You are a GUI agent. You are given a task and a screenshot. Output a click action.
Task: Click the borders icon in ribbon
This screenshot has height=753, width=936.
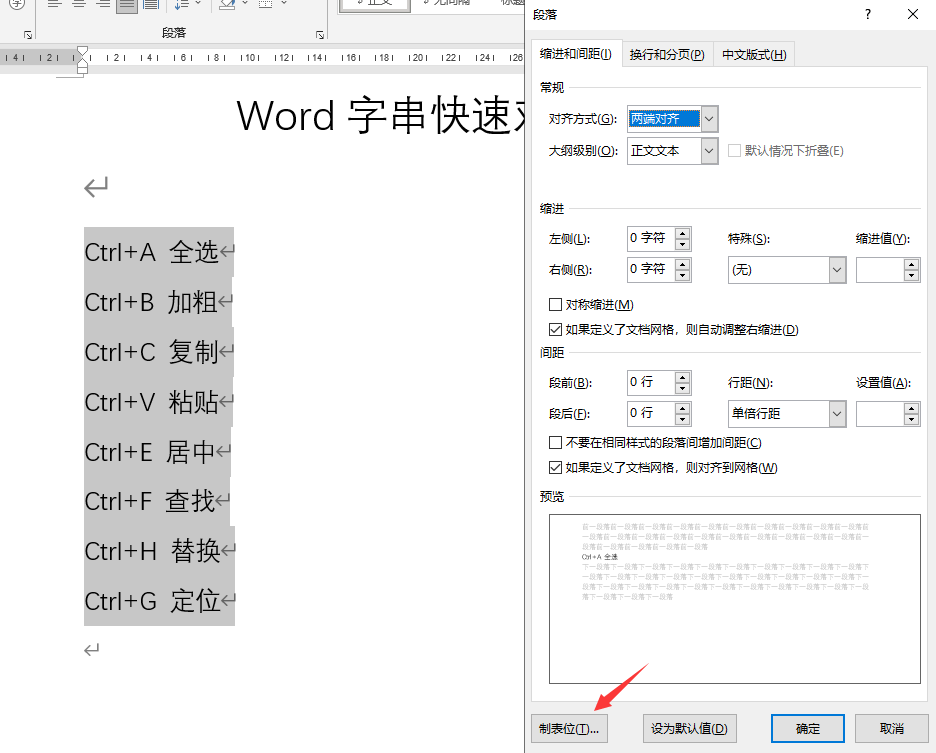[x=266, y=5]
